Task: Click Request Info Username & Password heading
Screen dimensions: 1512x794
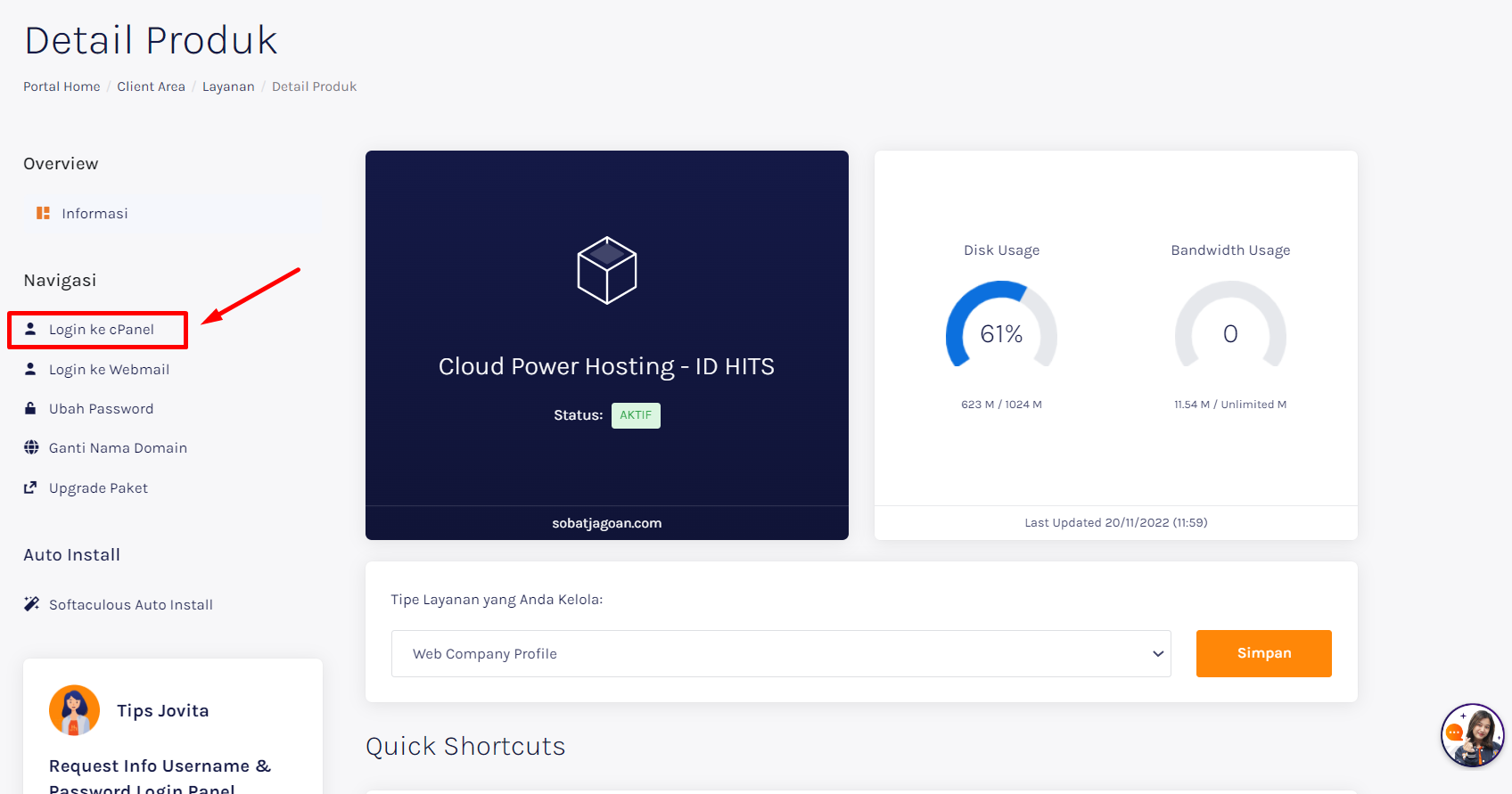Action: click(160, 777)
